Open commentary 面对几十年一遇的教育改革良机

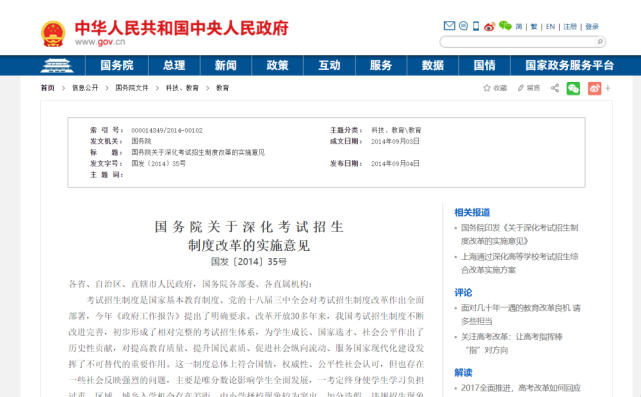point(520,314)
